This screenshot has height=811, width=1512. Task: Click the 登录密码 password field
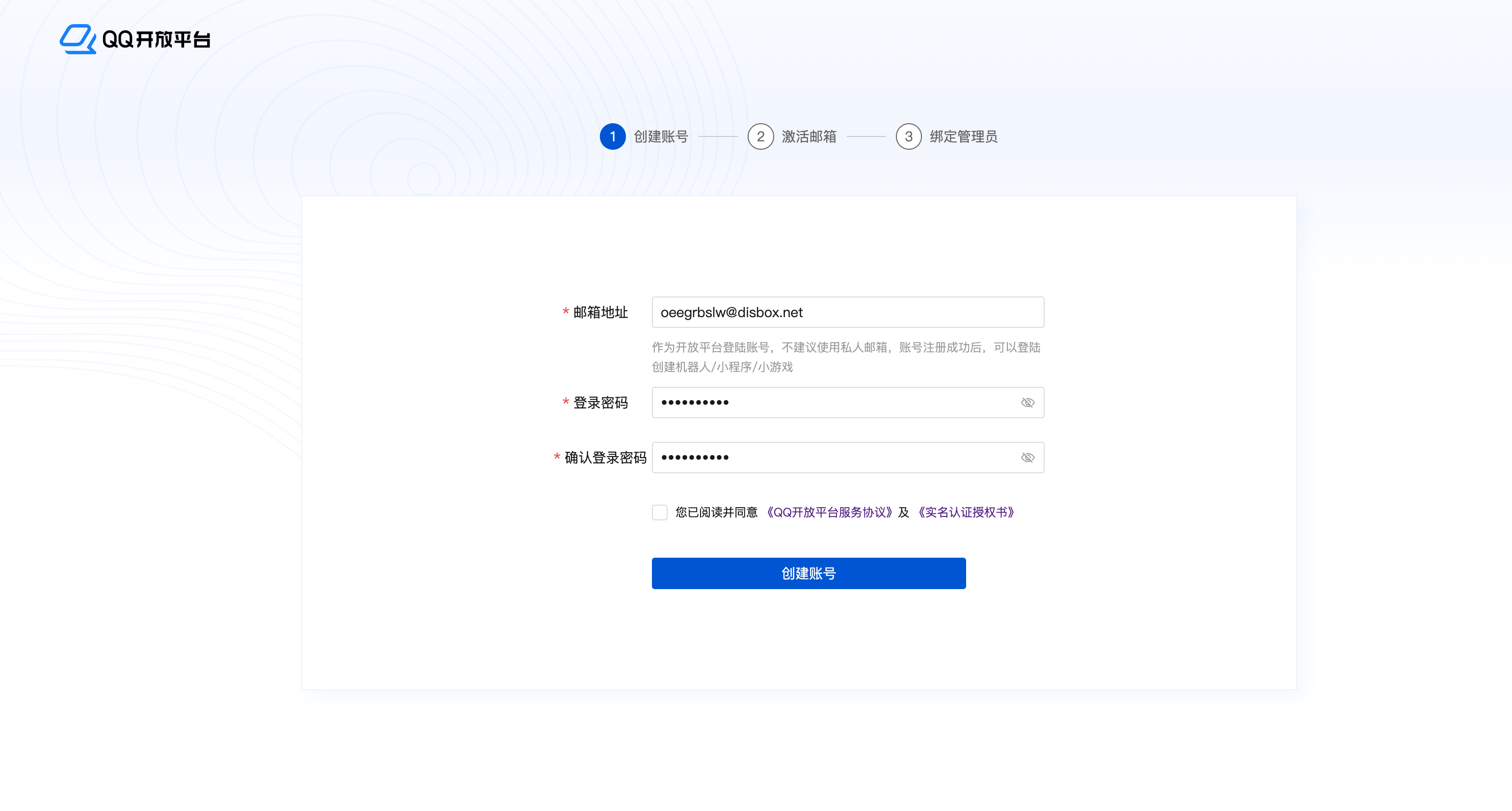[x=834, y=403]
